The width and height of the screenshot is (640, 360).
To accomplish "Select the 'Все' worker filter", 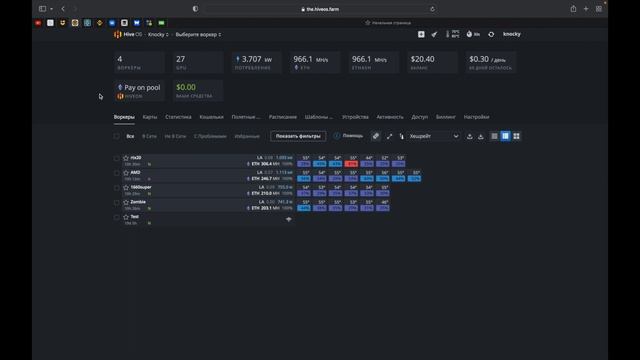I will click(130, 136).
